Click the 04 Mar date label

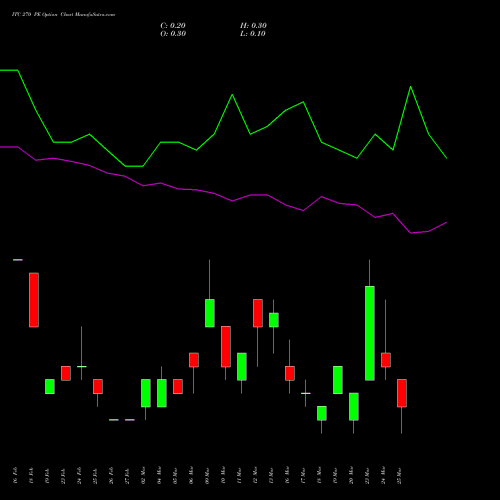[159, 475]
